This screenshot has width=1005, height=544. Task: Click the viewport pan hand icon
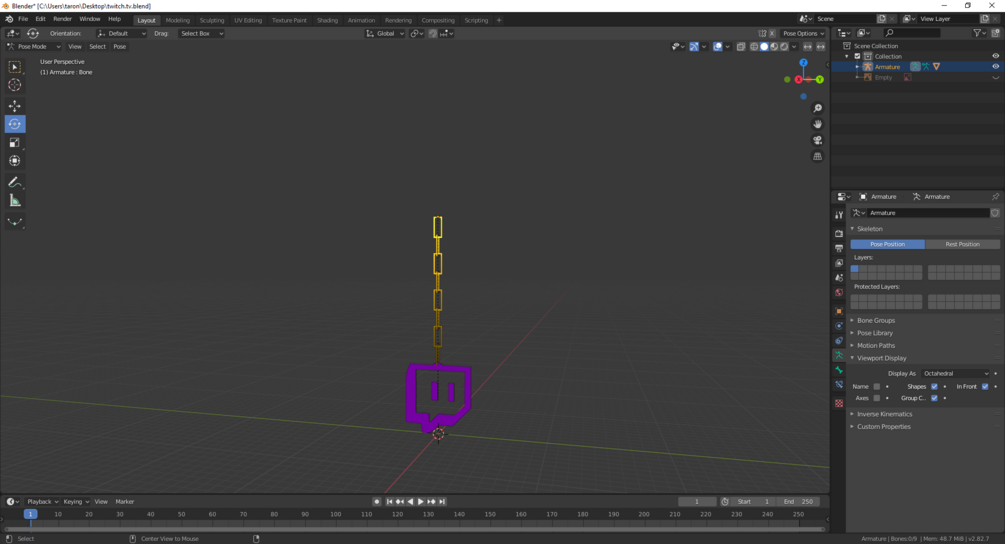click(817, 124)
